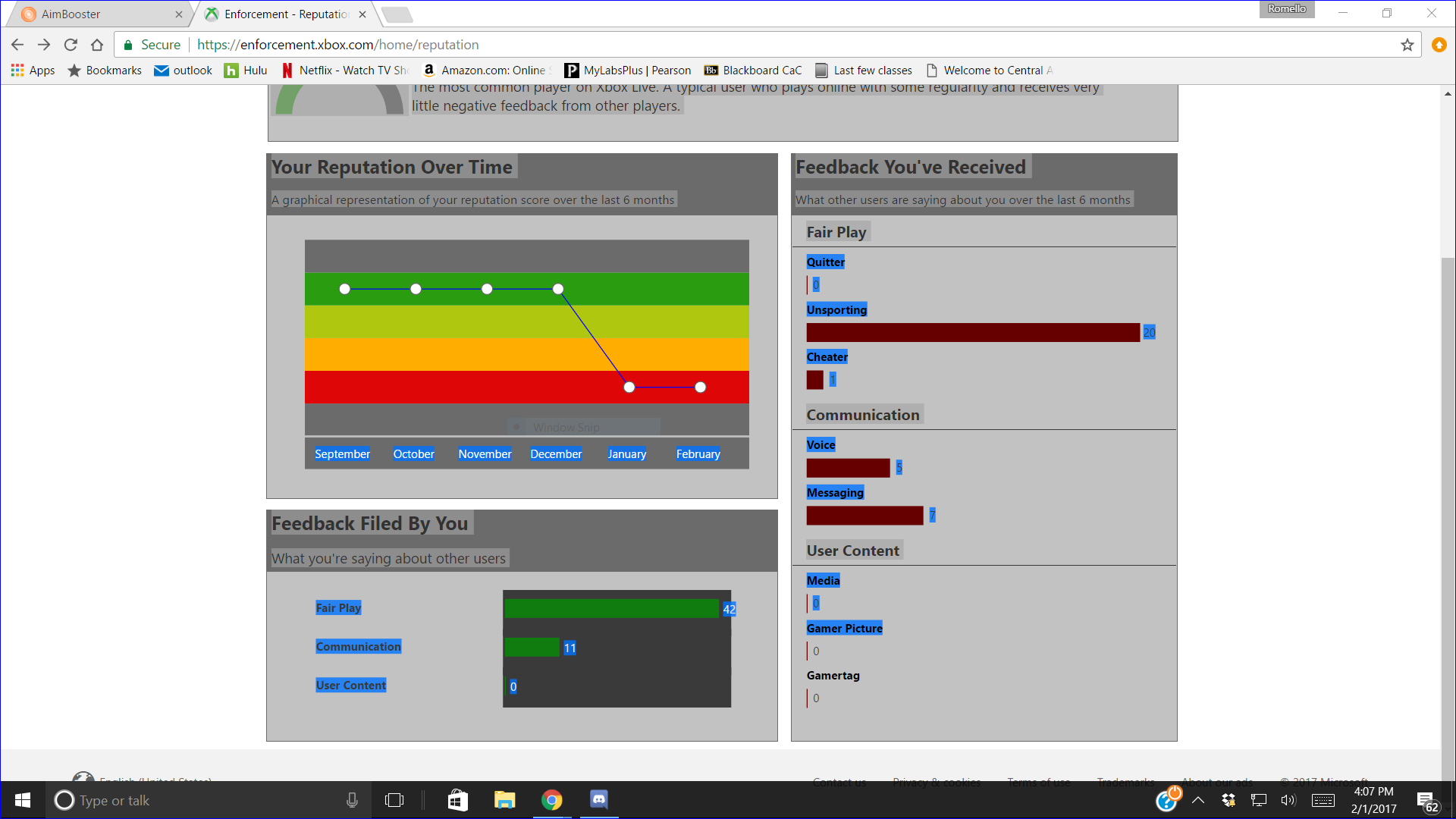Switch to Enforcement Reputation tab

[280, 14]
